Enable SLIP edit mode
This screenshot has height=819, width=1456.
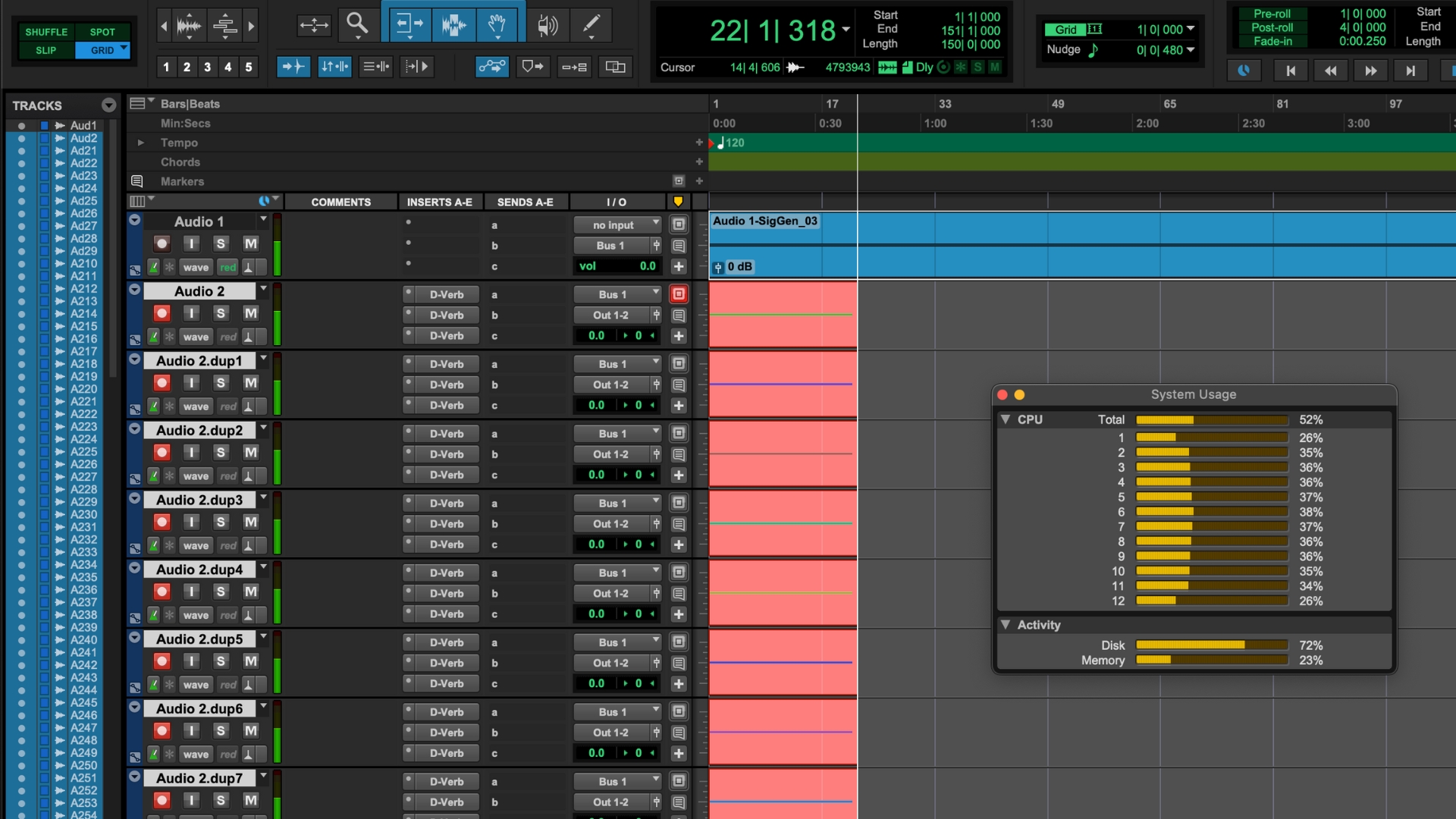[46, 50]
